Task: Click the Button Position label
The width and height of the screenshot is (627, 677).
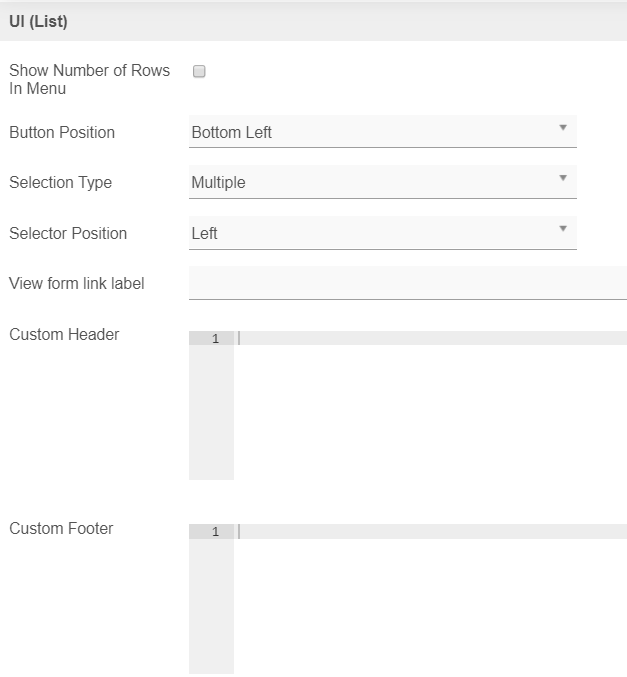Action: point(62,132)
